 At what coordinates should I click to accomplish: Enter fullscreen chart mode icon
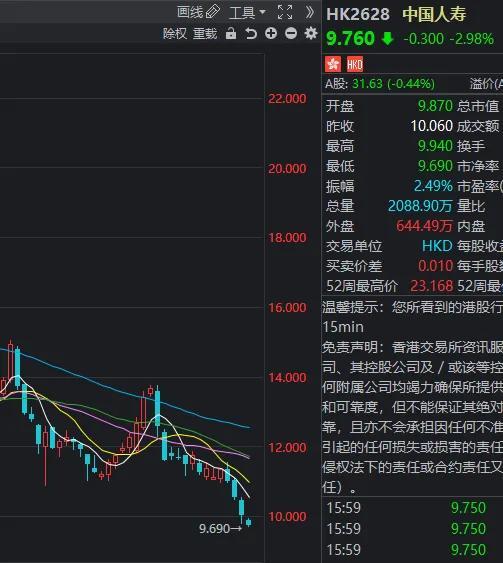click(285, 12)
